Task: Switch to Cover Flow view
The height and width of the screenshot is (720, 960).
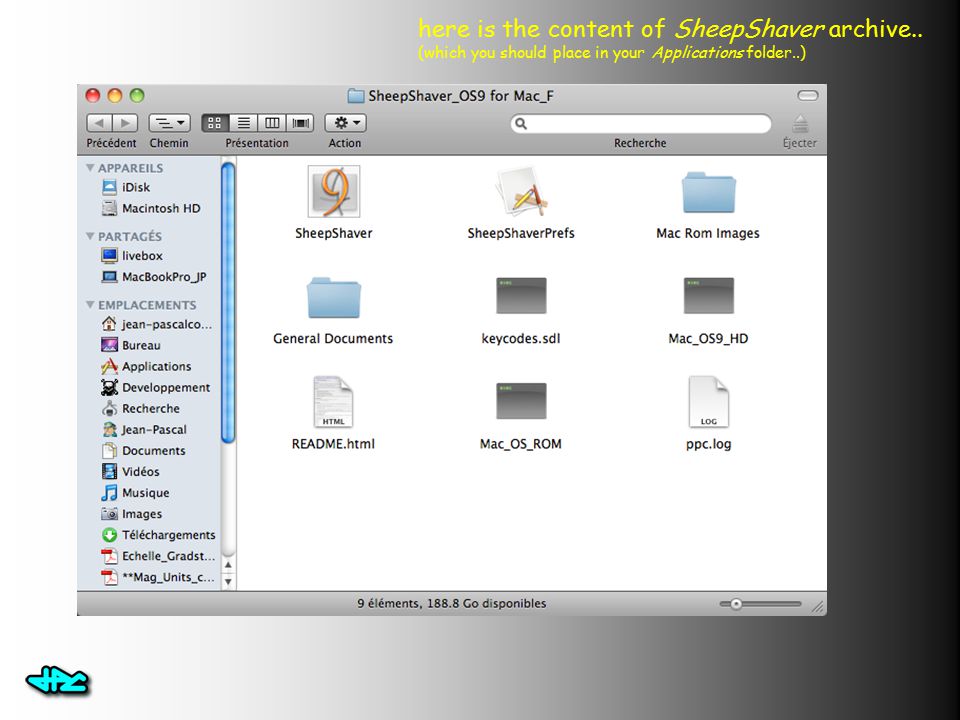Action: (x=300, y=123)
